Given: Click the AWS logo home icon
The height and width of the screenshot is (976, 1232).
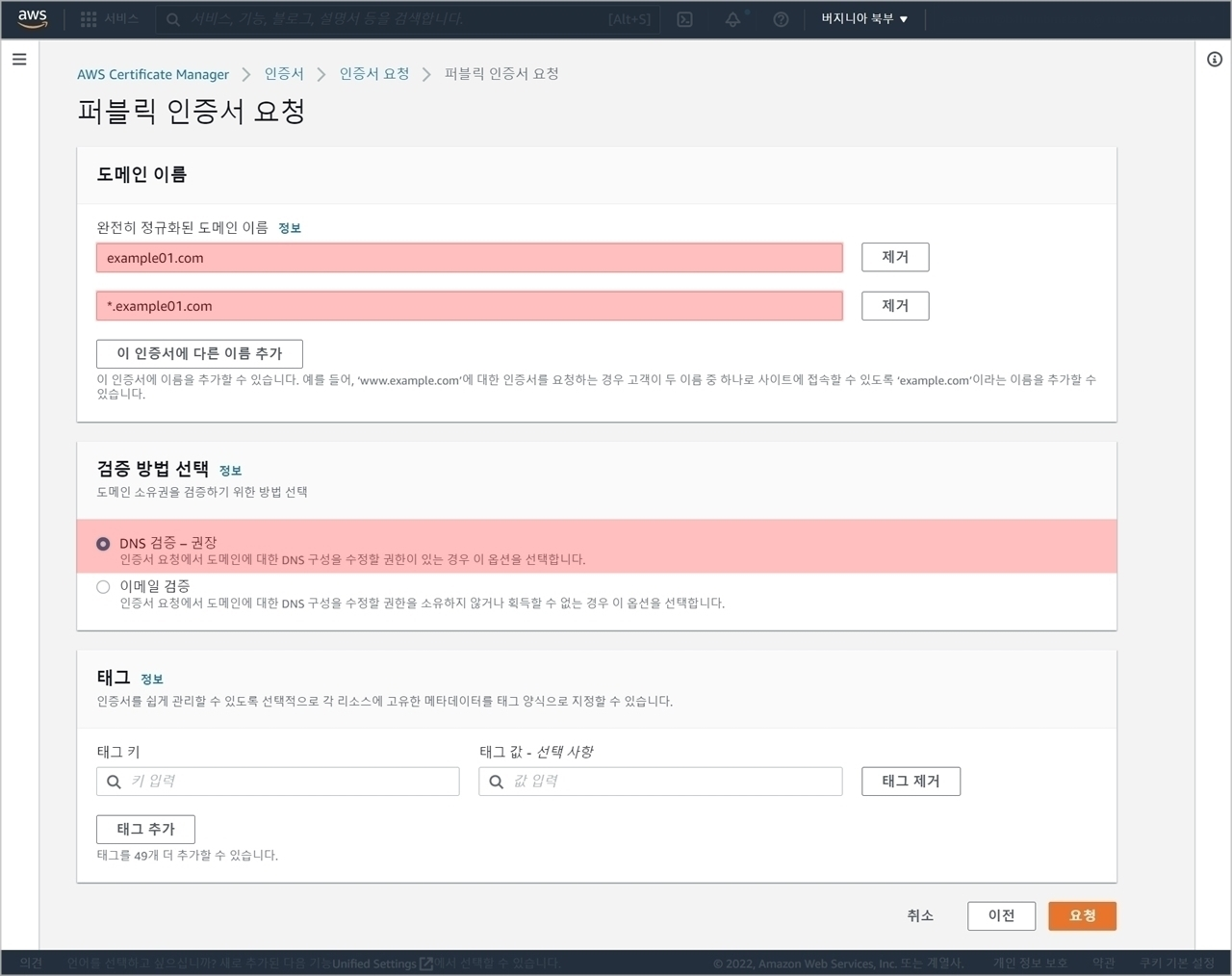Looking at the screenshot, I should (33, 18).
